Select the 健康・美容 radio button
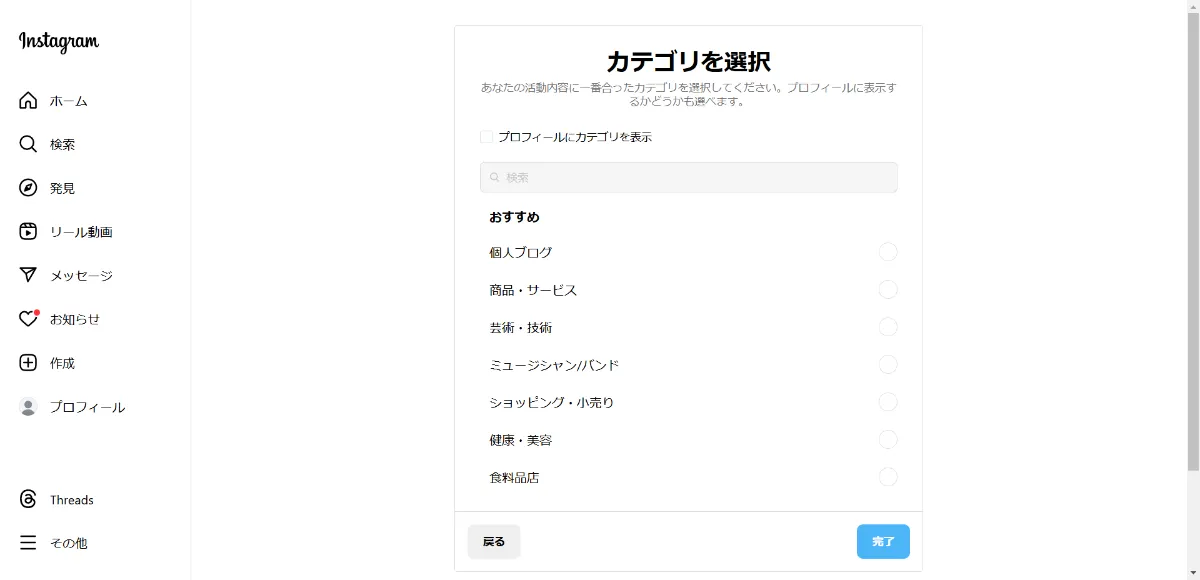This screenshot has width=1200, height=580. 888,440
